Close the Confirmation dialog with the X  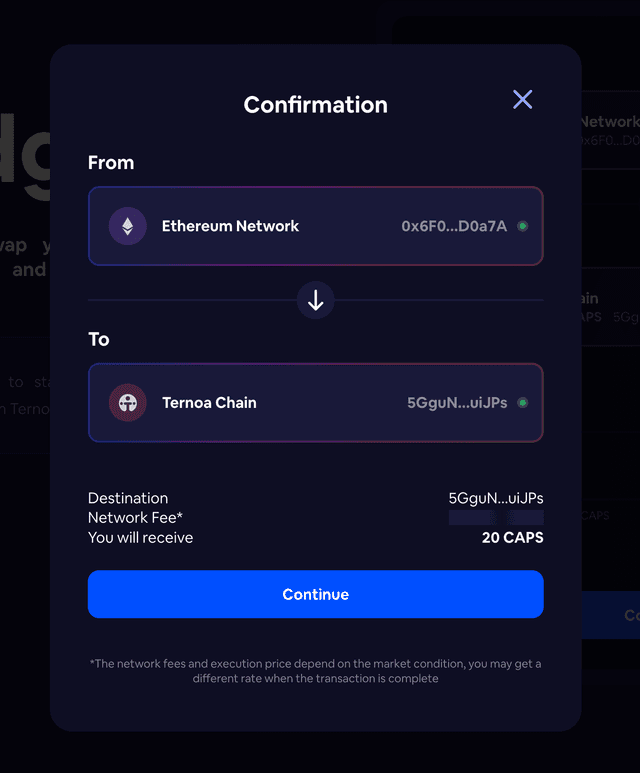tap(522, 99)
